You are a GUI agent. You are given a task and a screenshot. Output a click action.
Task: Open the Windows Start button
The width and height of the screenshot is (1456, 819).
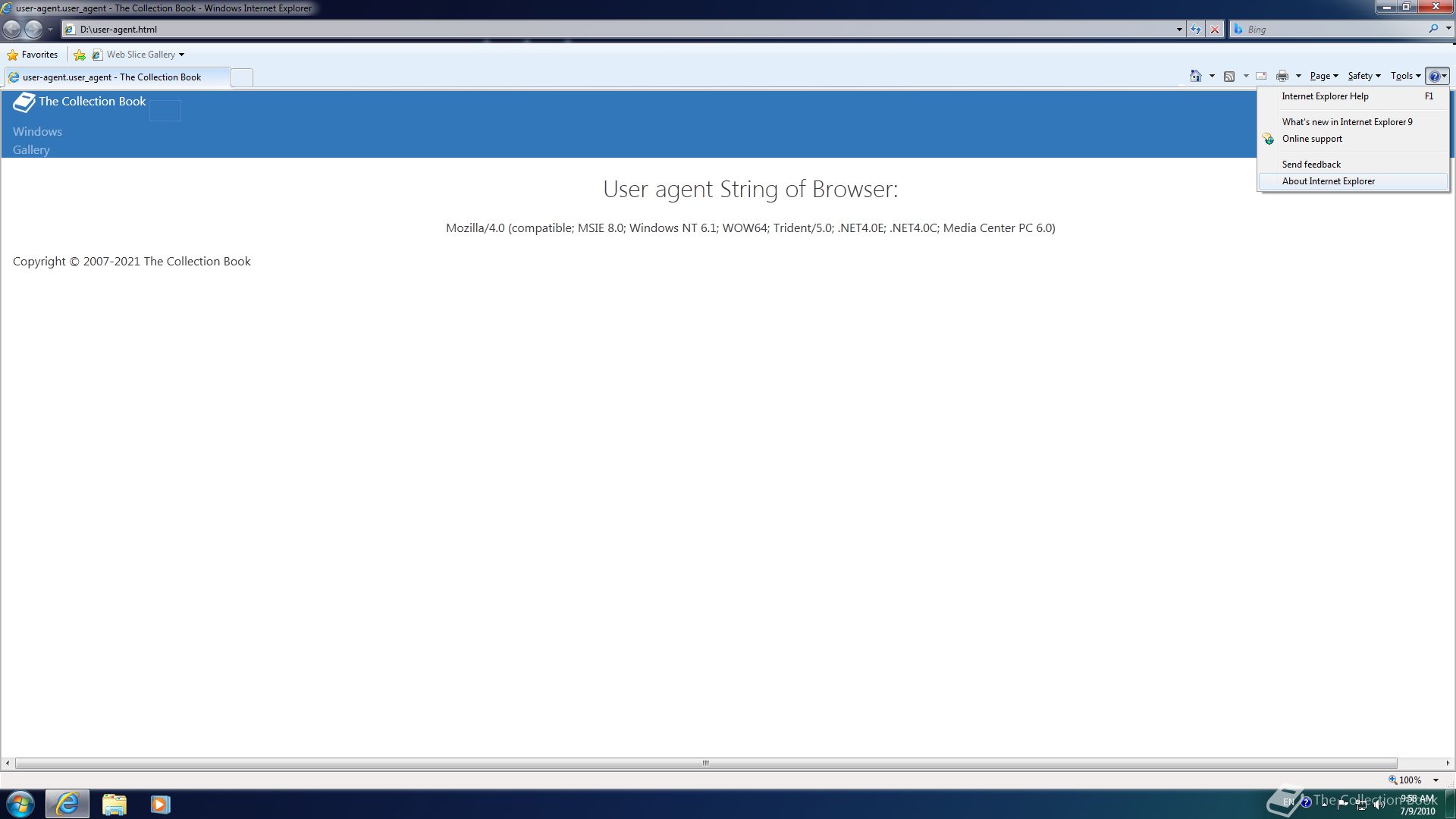[20, 804]
